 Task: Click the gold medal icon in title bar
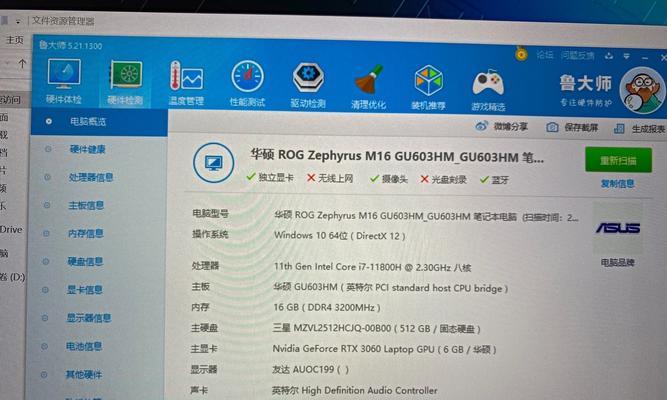tap(521, 54)
